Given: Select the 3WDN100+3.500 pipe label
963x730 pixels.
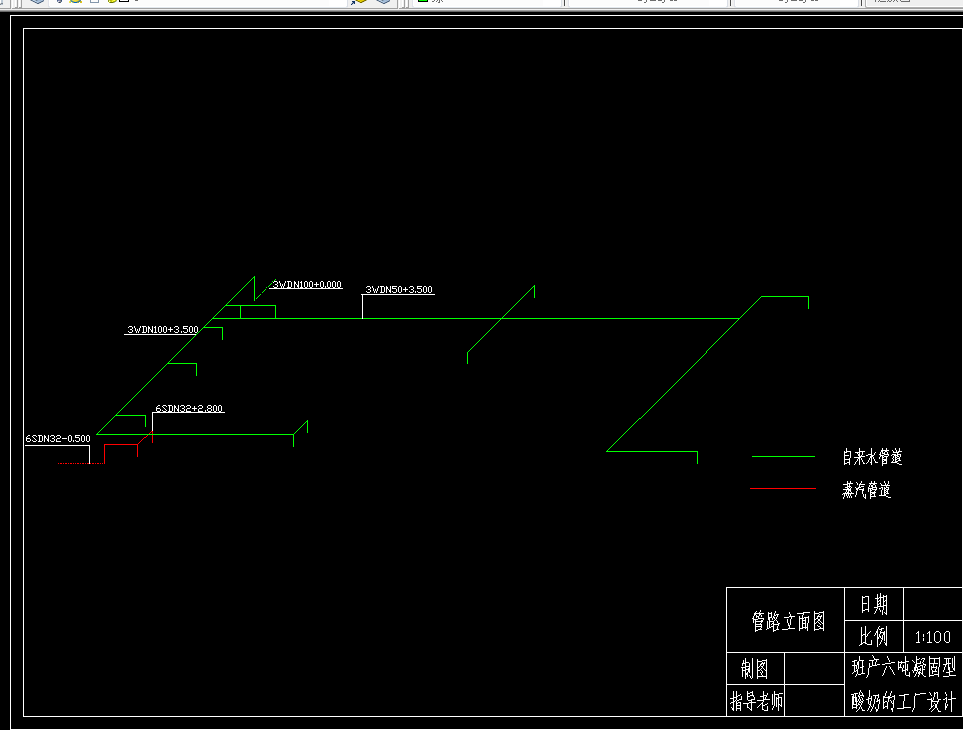Looking at the screenshot, I should click(163, 330).
